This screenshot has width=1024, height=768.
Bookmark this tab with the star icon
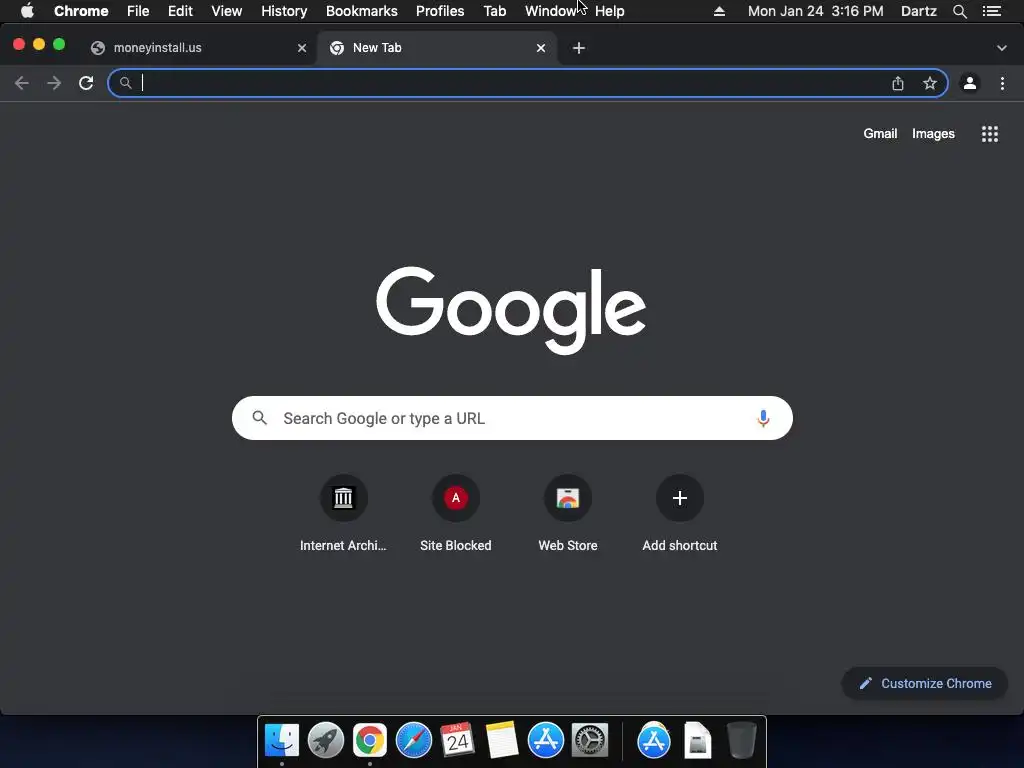(x=930, y=83)
